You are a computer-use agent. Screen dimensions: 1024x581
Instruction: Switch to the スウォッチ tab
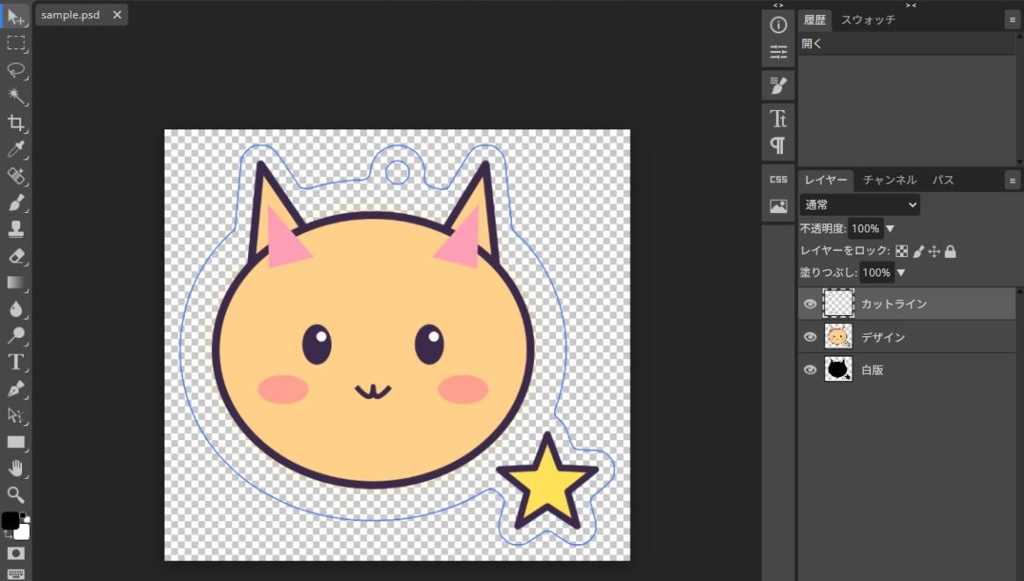(868, 20)
